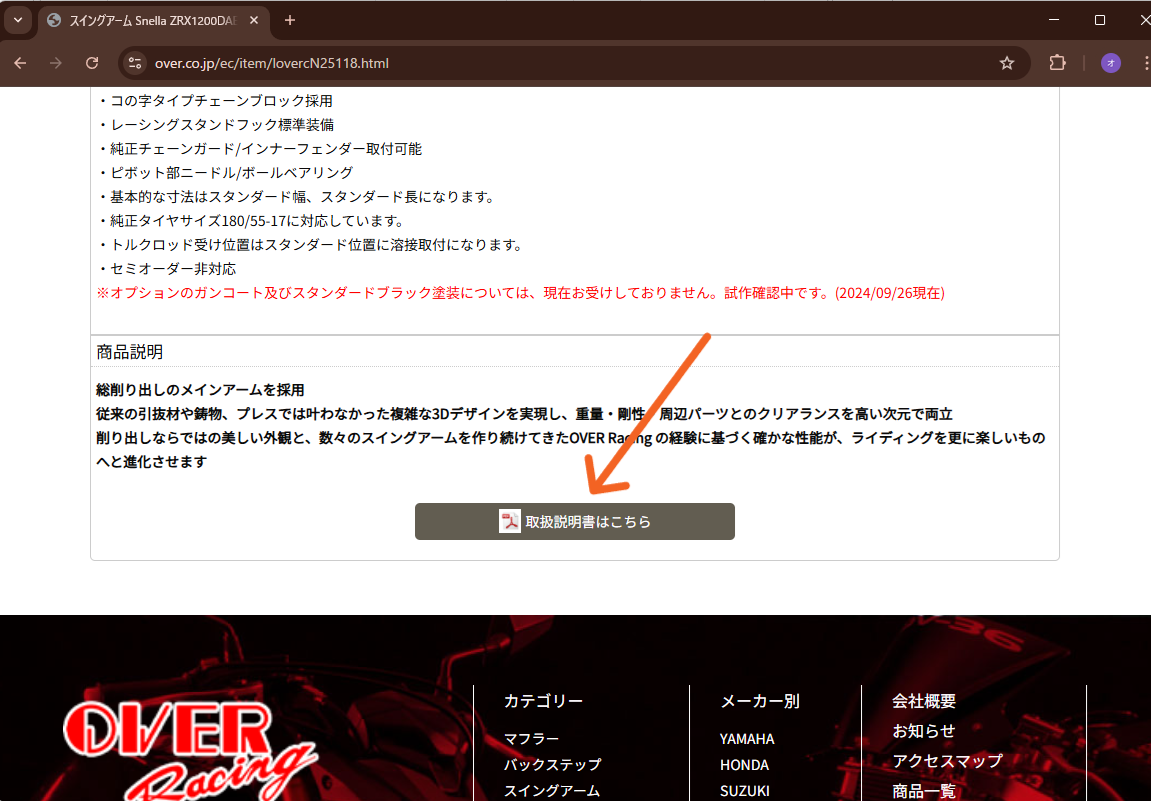Viewport: 1151px width, 801px height.
Task: Open the マフラー category link
Action: [x=531, y=739]
